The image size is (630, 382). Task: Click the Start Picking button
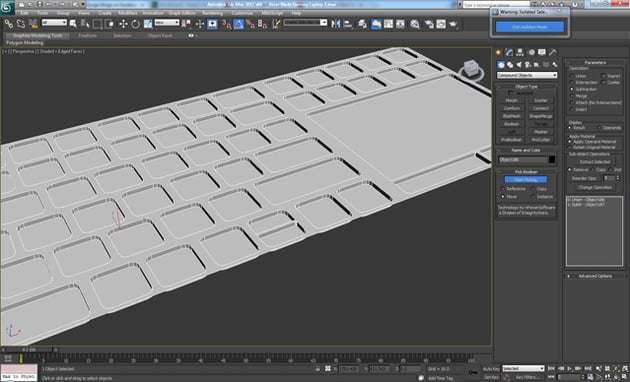(526, 180)
